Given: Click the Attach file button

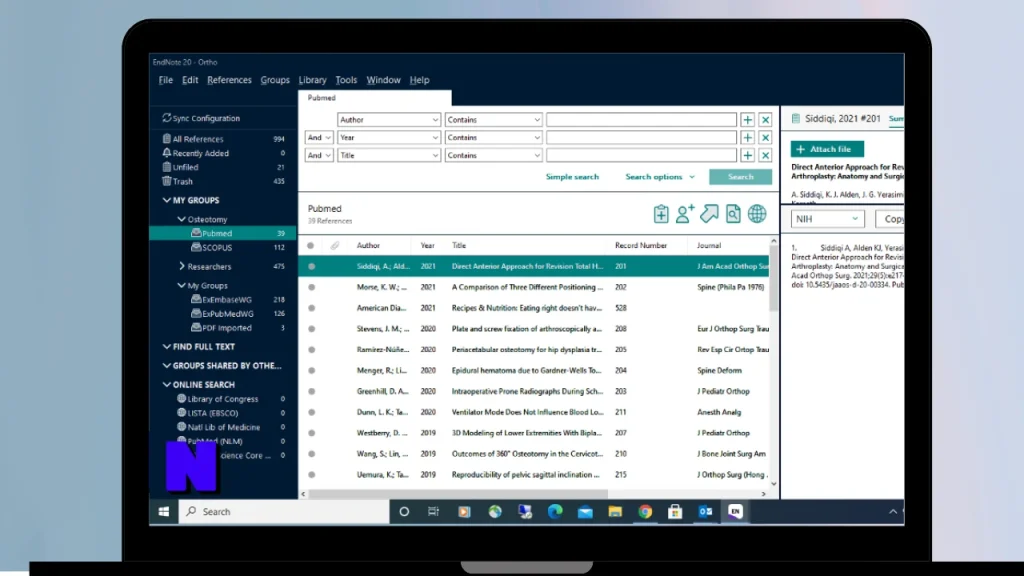Looking at the screenshot, I should pyautogui.click(x=827, y=149).
